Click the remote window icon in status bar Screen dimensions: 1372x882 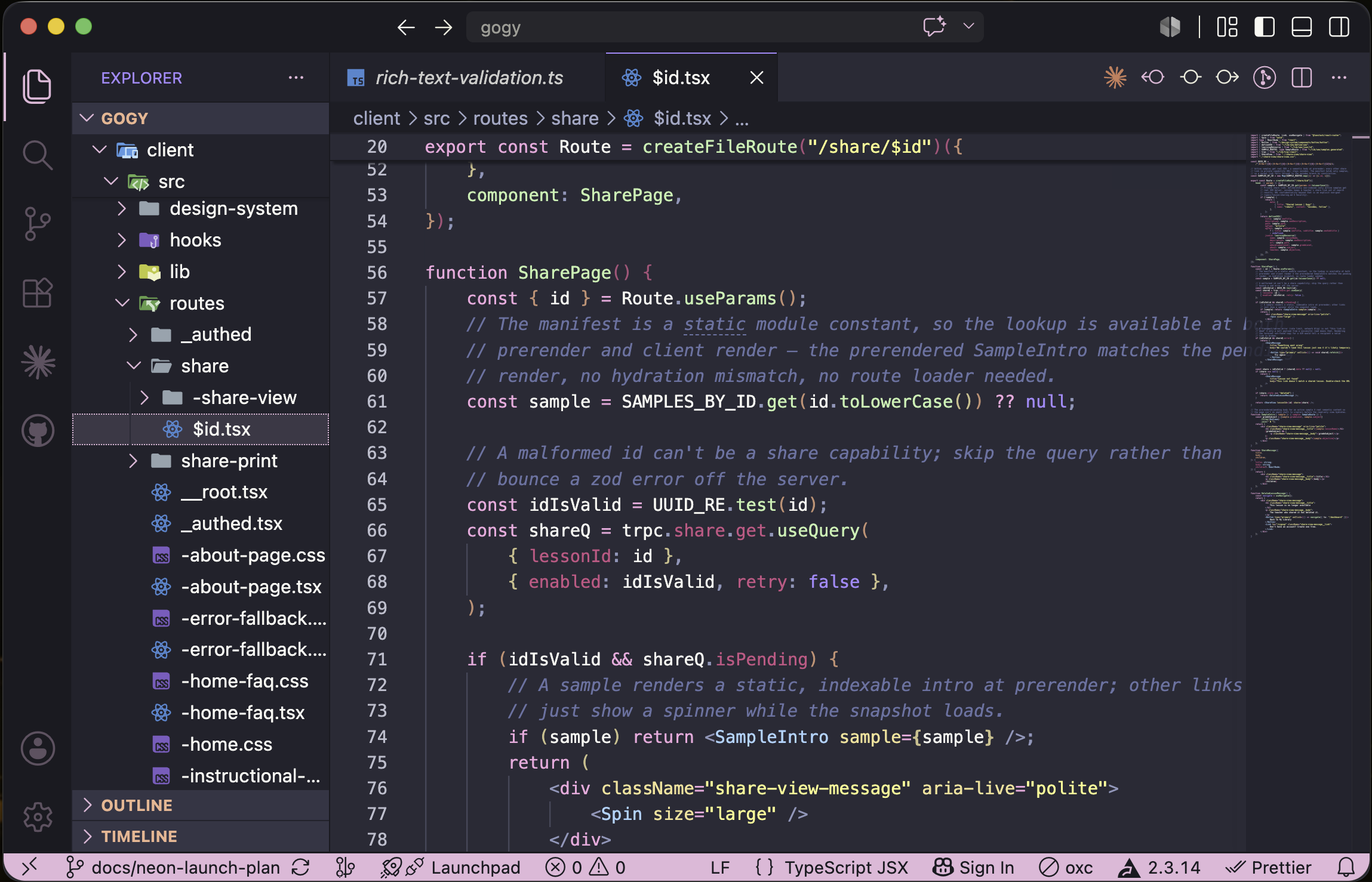(29, 866)
